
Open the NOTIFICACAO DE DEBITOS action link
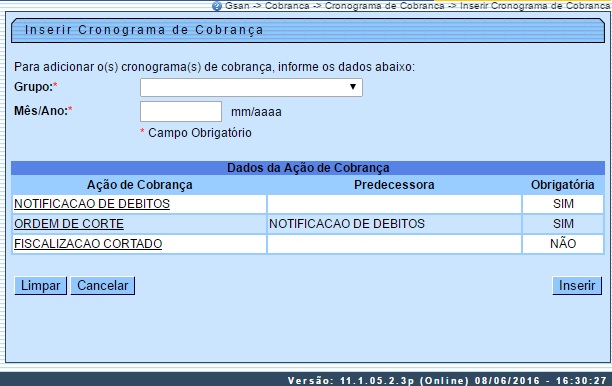pyautogui.click(x=92, y=204)
